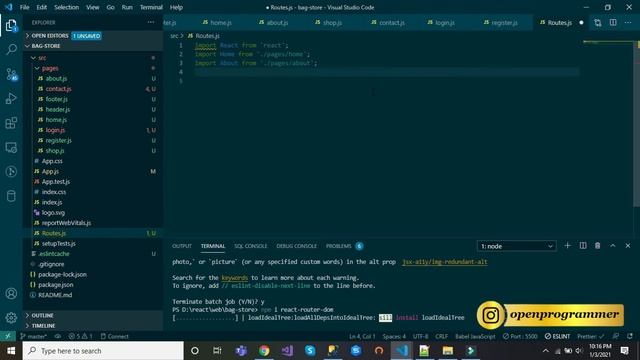This screenshot has width=640, height=360.
Task: Open editor more actions ellipsis
Action: [x=628, y=23]
